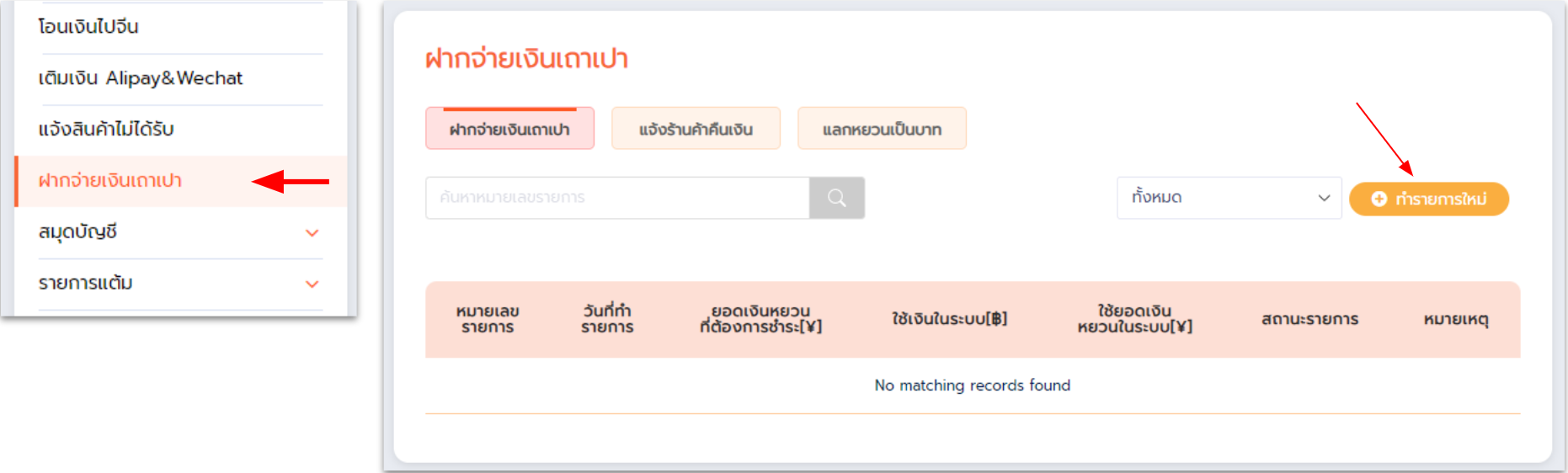
Task: Switch to the แลกหยวนเป็นบาท tab
Action: [882, 129]
